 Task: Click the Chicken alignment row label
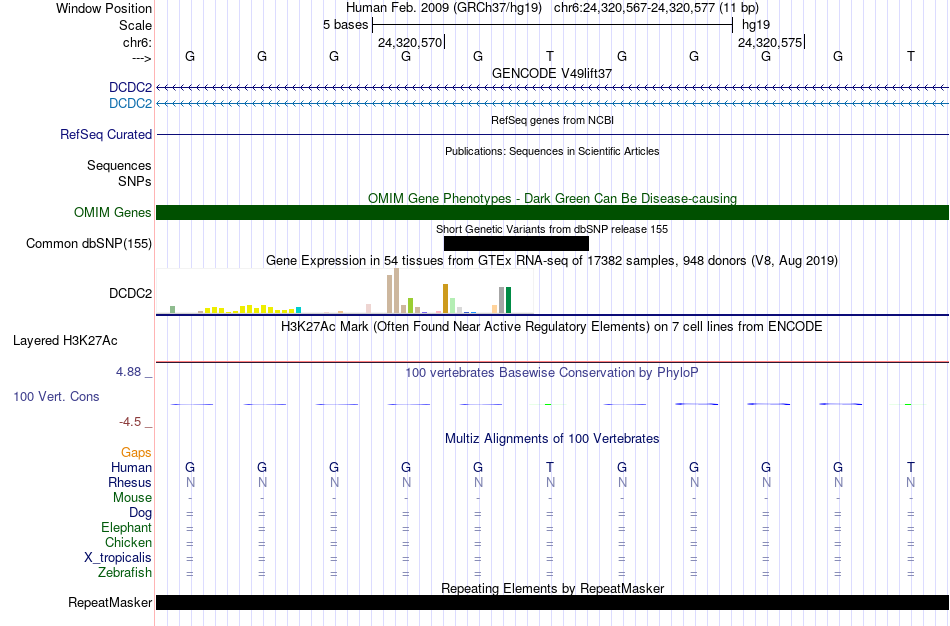coord(128,542)
